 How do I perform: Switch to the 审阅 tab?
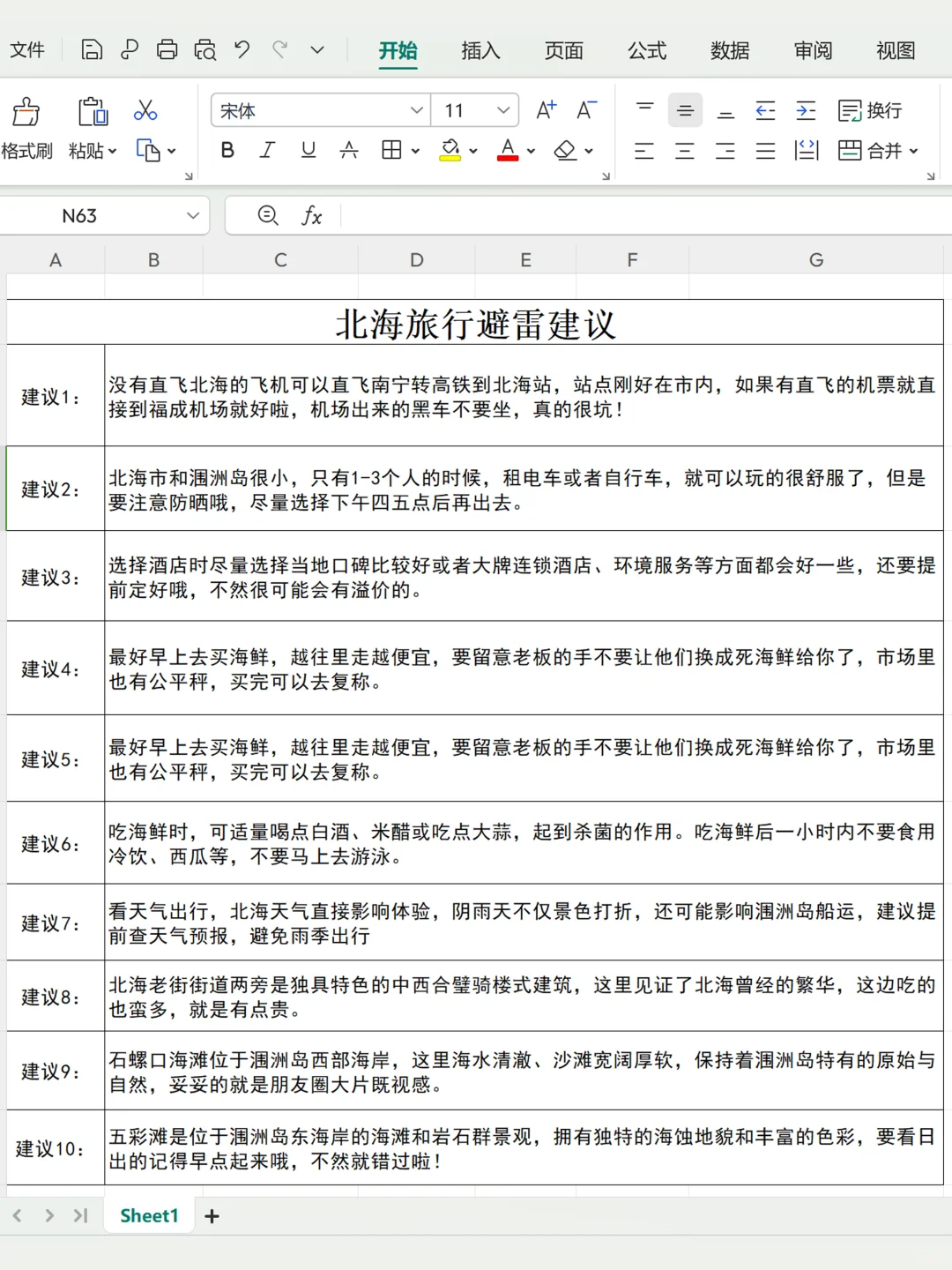(x=813, y=50)
